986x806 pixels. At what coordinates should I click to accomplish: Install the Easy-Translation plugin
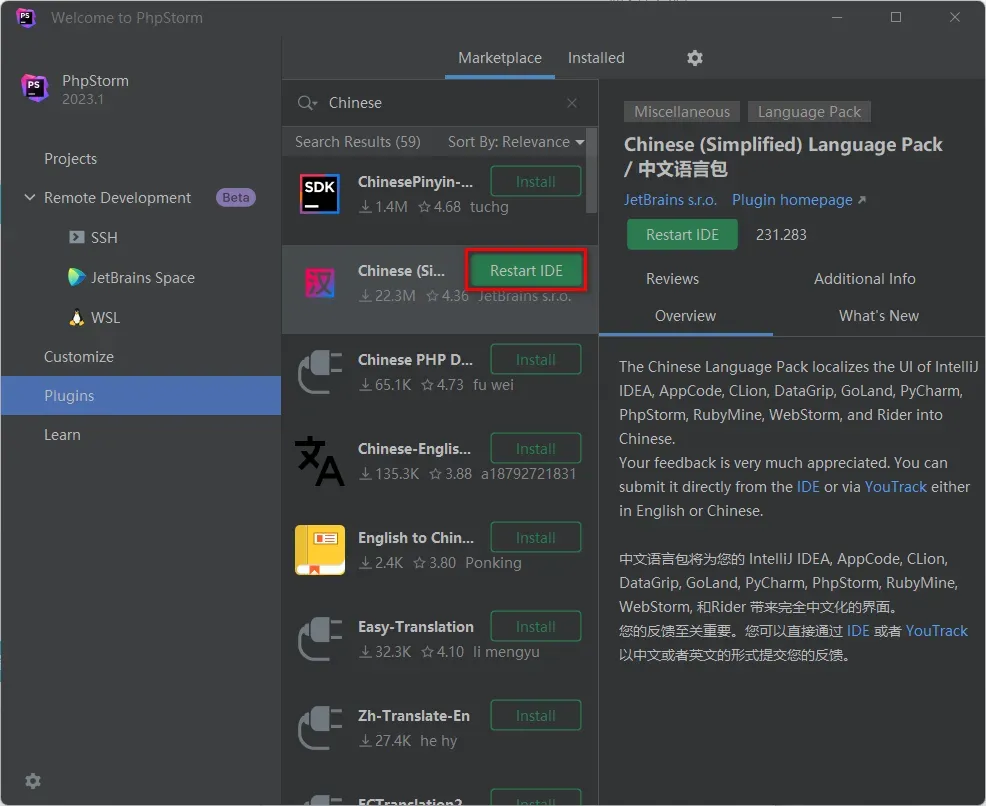tap(536, 627)
